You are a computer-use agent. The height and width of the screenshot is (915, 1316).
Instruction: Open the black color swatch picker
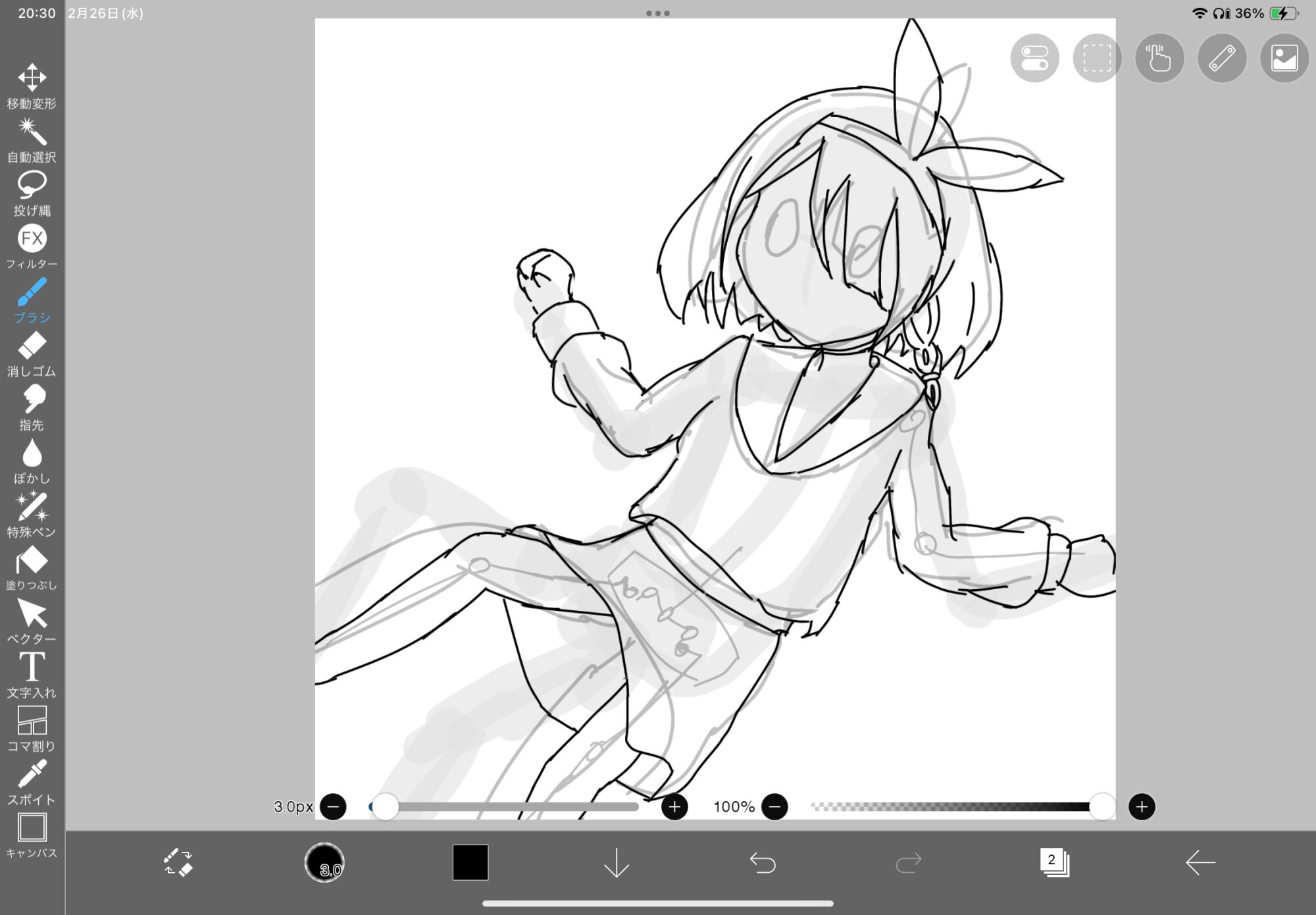[470, 862]
